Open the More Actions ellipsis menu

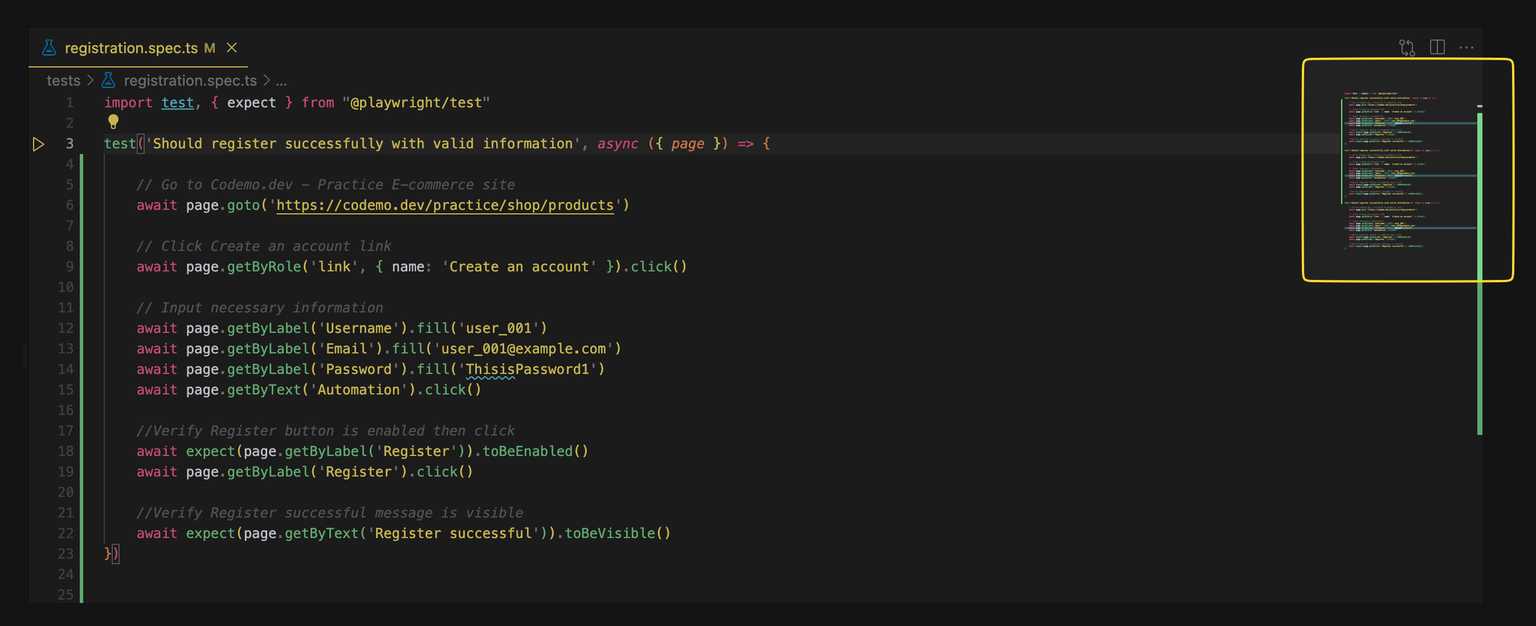[1466, 47]
